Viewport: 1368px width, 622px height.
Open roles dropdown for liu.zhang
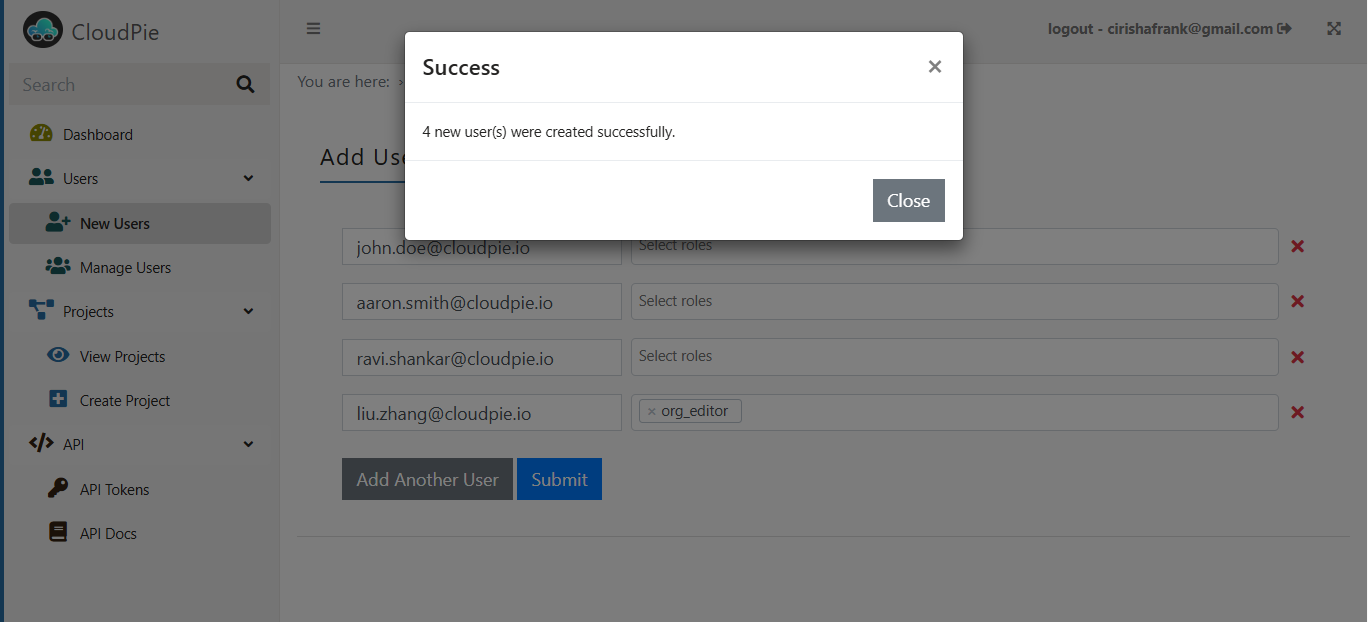pos(954,412)
